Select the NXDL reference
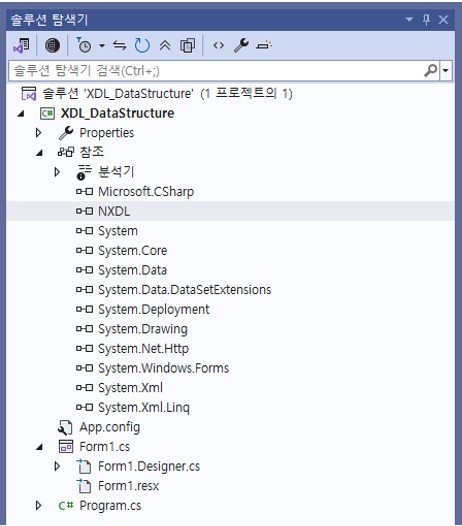 tap(114, 211)
